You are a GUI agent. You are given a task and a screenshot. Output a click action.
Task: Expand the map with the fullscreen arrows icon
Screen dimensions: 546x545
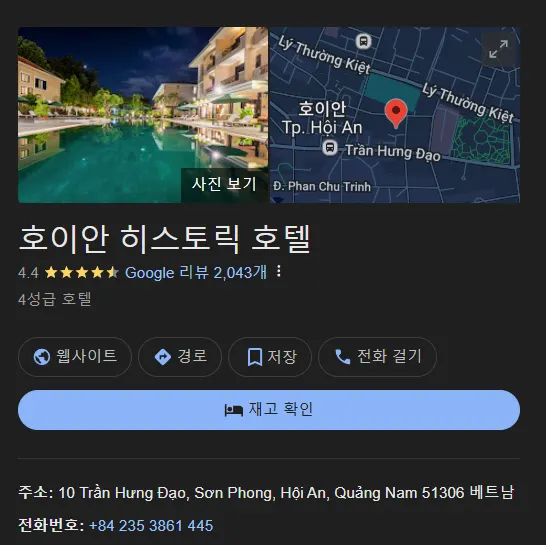[498, 49]
